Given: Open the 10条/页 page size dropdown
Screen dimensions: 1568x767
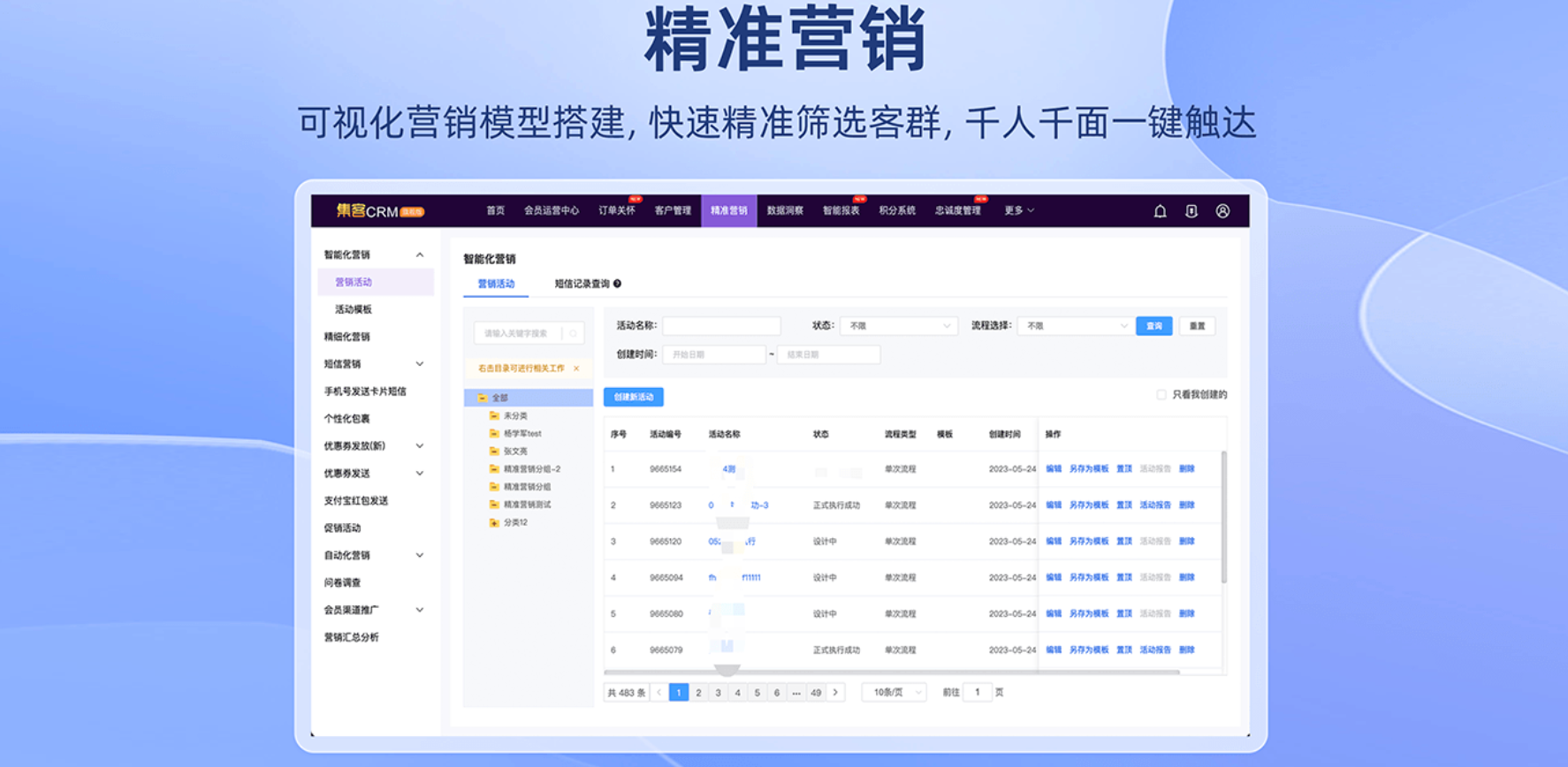Looking at the screenshot, I should tap(894, 693).
